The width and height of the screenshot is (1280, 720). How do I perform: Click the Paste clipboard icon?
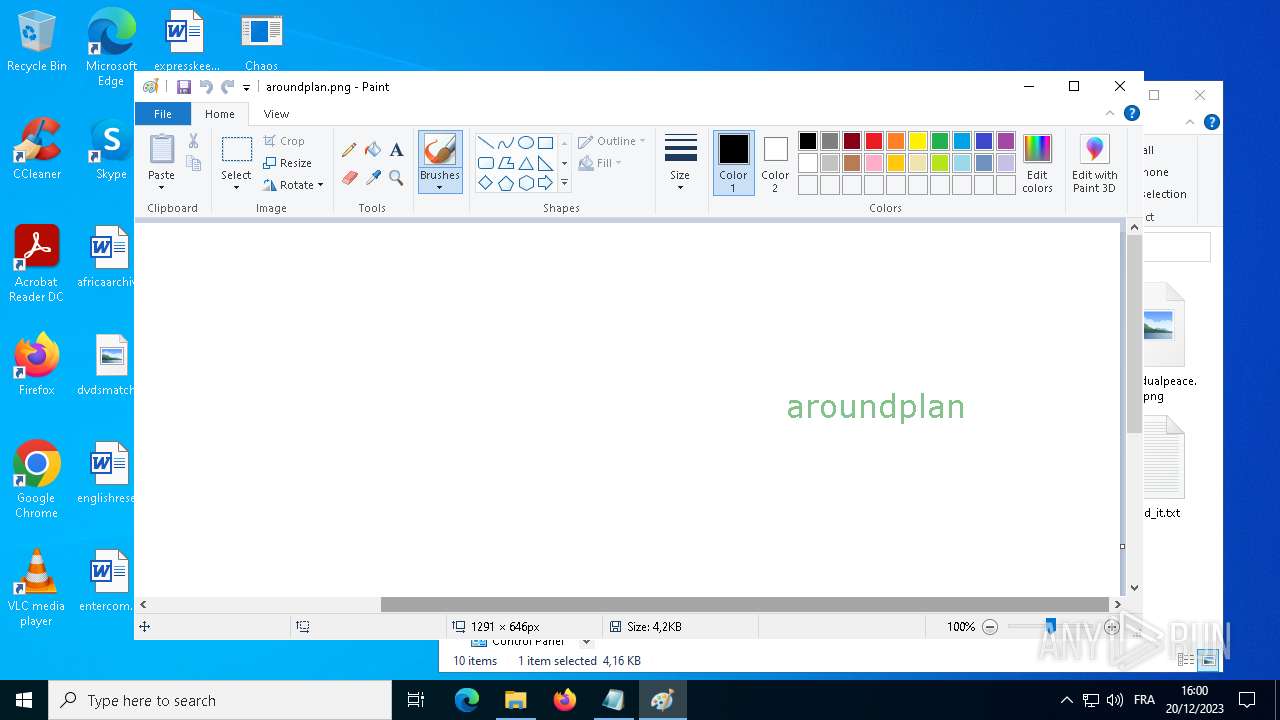(x=162, y=149)
